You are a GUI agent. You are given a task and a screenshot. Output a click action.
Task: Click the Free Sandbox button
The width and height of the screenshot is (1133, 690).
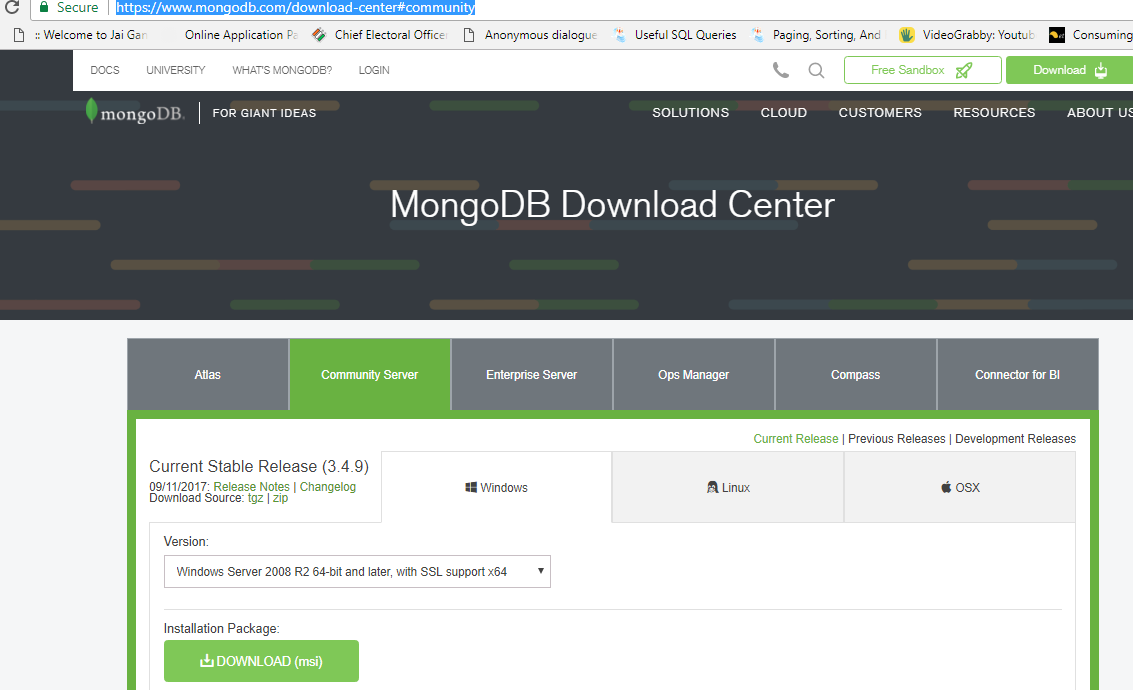922,70
